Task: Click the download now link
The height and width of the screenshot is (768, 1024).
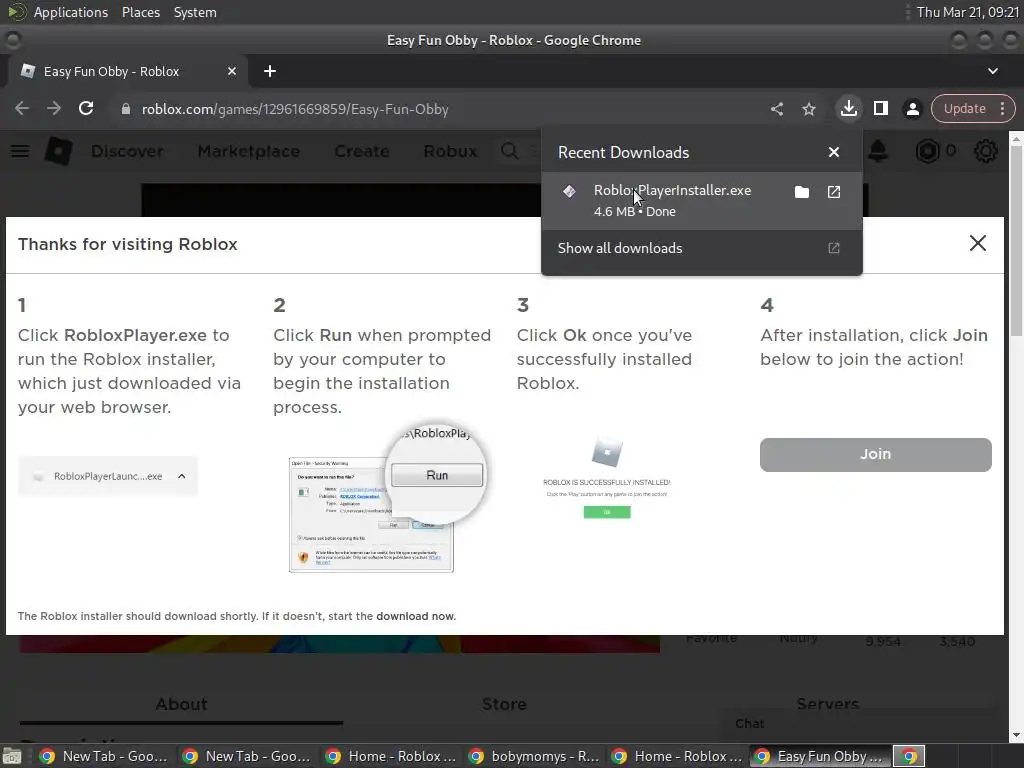Action: 415,616
